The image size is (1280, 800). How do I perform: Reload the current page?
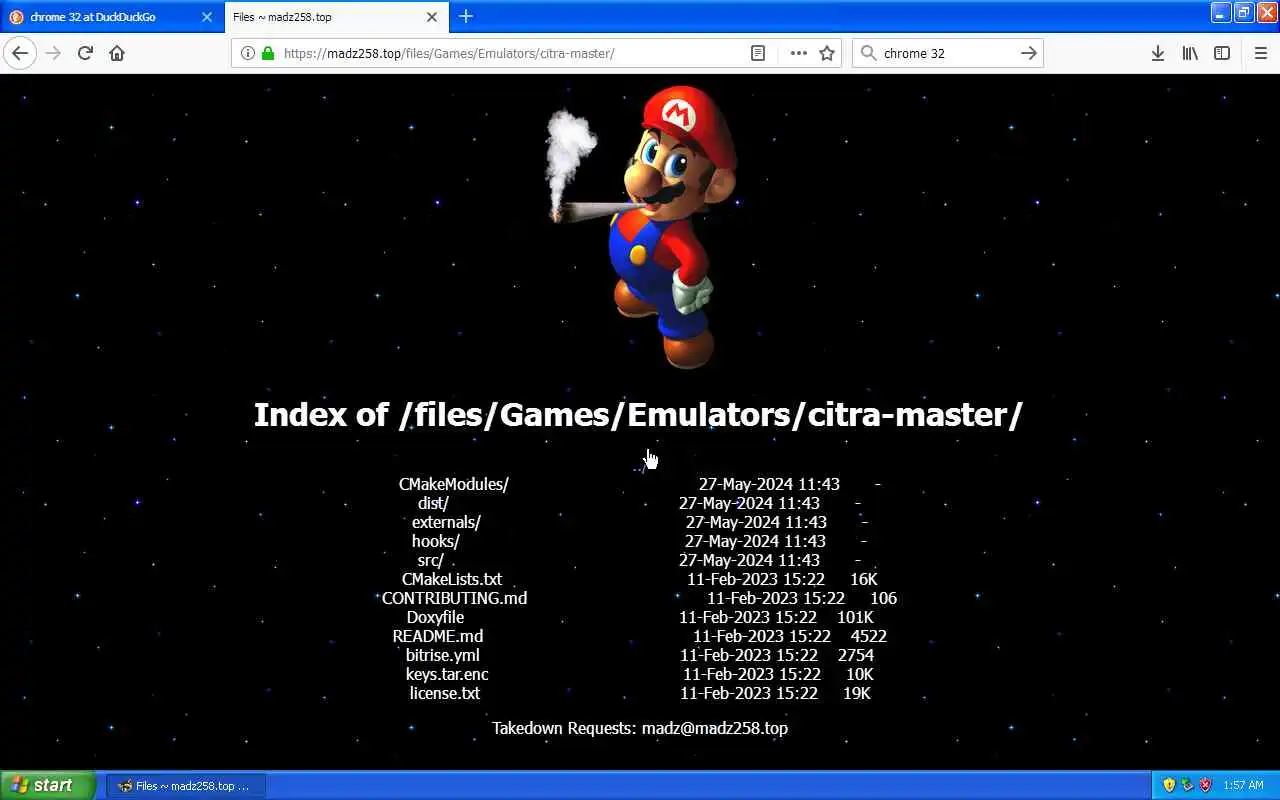(x=85, y=53)
